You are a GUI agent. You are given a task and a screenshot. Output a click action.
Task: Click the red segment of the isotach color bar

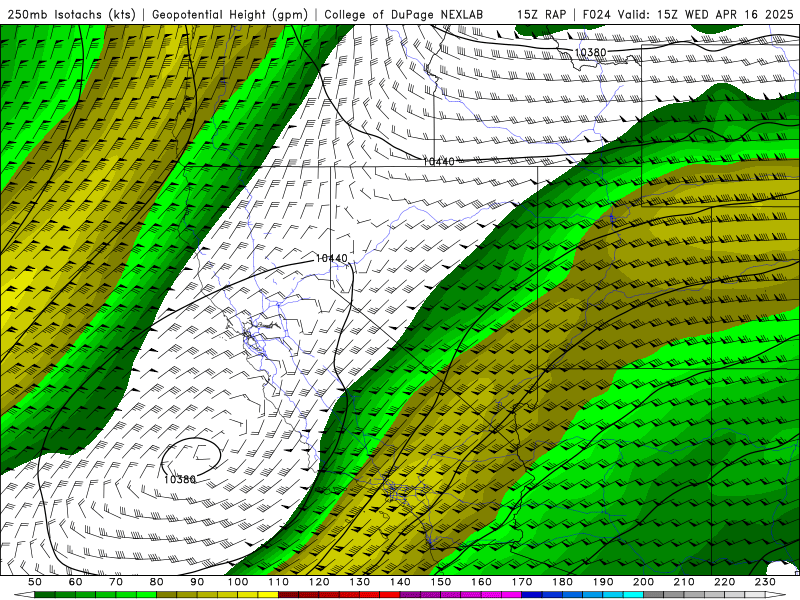point(339,595)
